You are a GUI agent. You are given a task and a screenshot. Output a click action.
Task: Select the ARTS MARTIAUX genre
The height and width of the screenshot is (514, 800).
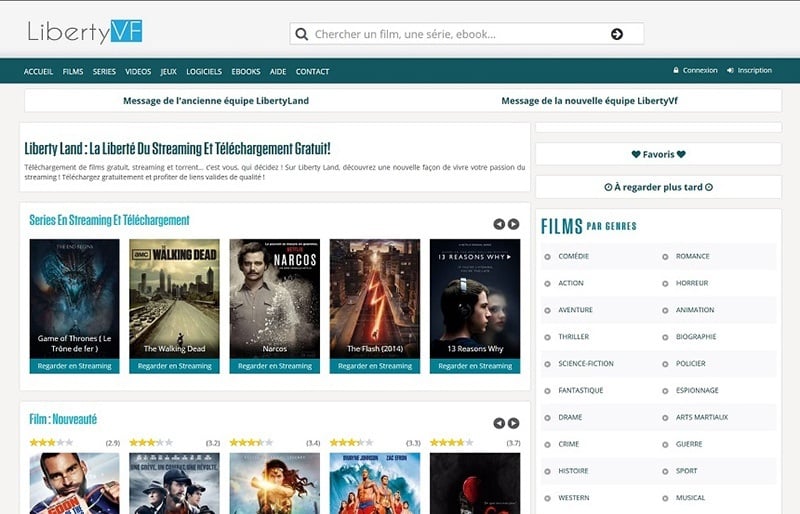(702, 417)
